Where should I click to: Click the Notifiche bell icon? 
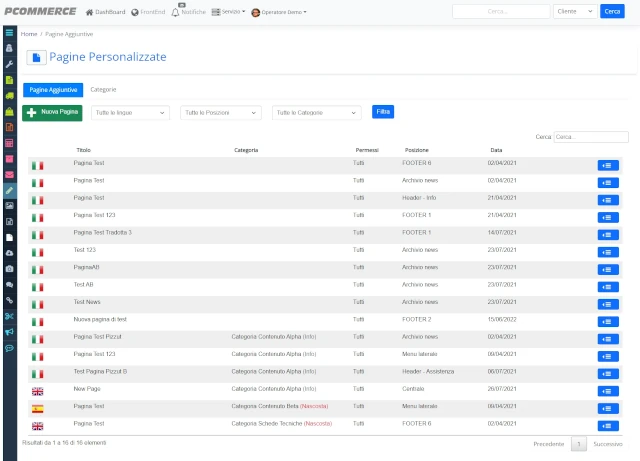[x=176, y=12]
